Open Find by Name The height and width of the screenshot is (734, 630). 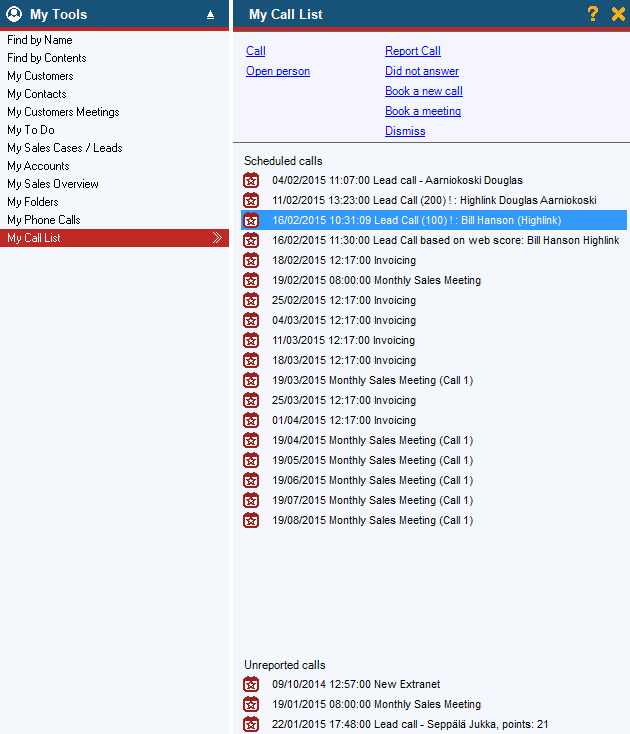[x=40, y=40]
